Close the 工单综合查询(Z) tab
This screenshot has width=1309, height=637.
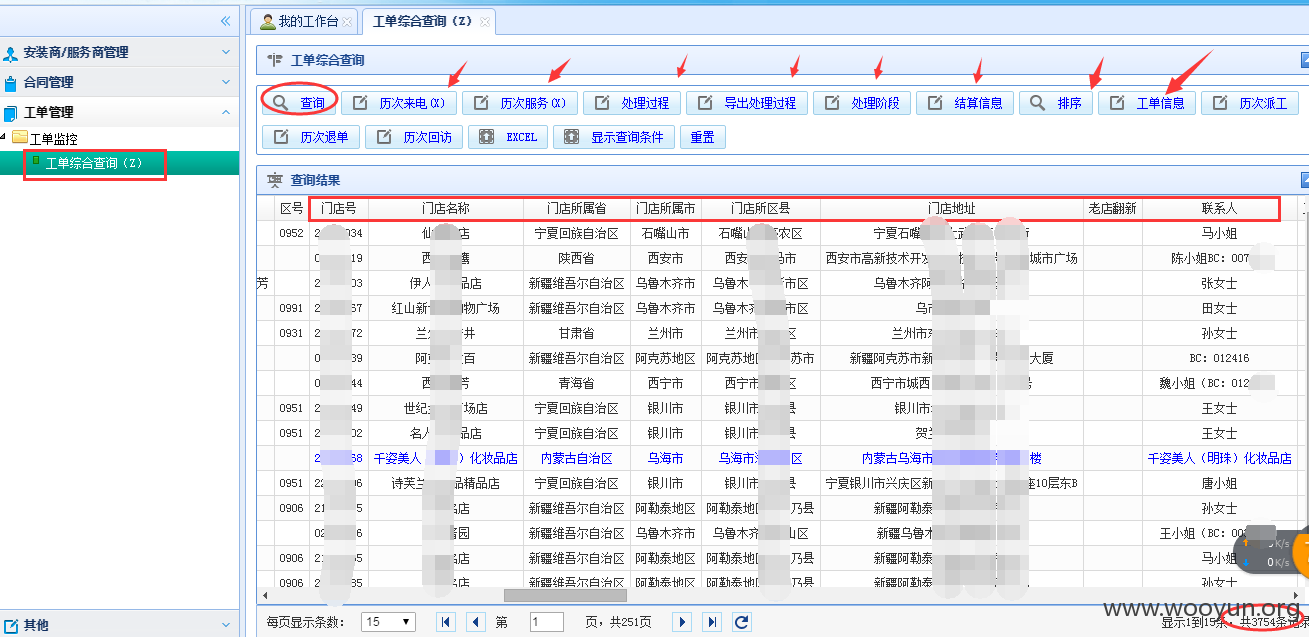coord(485,21)
